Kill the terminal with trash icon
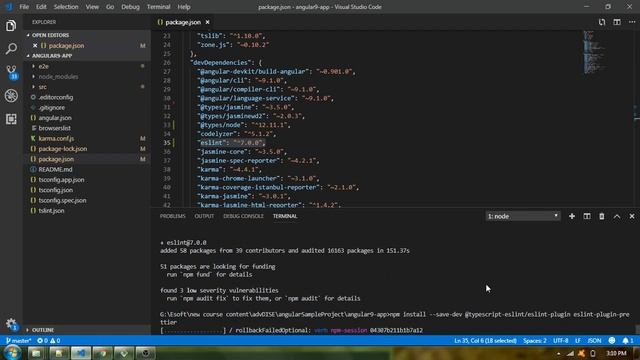The image size is (640, 360). point(602,216)
